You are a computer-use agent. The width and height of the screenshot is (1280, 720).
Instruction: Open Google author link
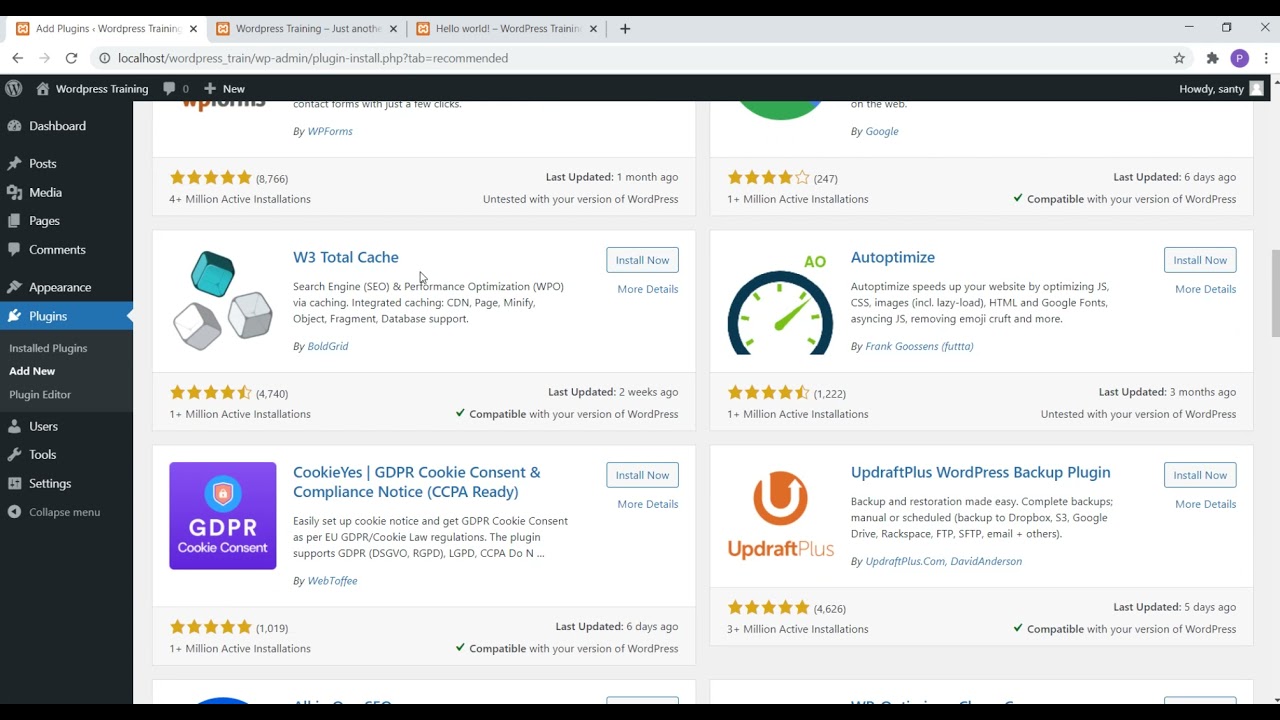[882, 131]
